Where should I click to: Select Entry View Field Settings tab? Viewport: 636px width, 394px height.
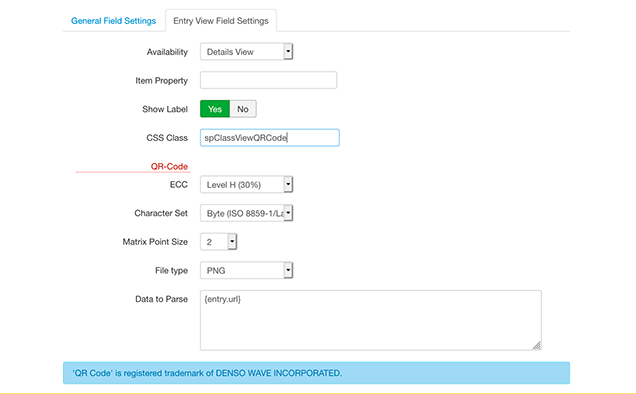(x=221, y=21)
